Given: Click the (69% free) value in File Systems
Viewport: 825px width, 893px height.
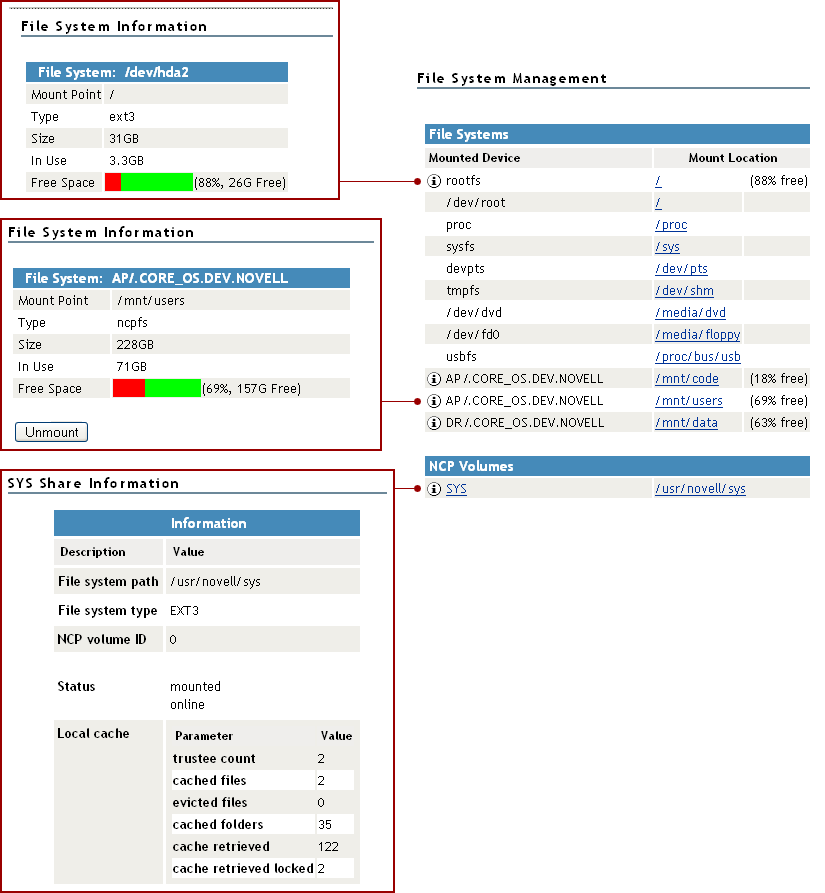Looking at the screenshot, I should pos(778,401).
